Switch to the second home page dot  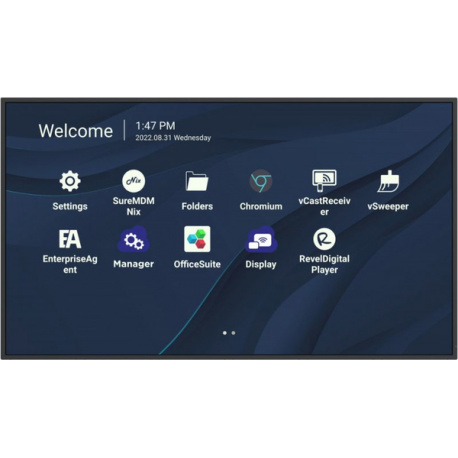[233, 333]
